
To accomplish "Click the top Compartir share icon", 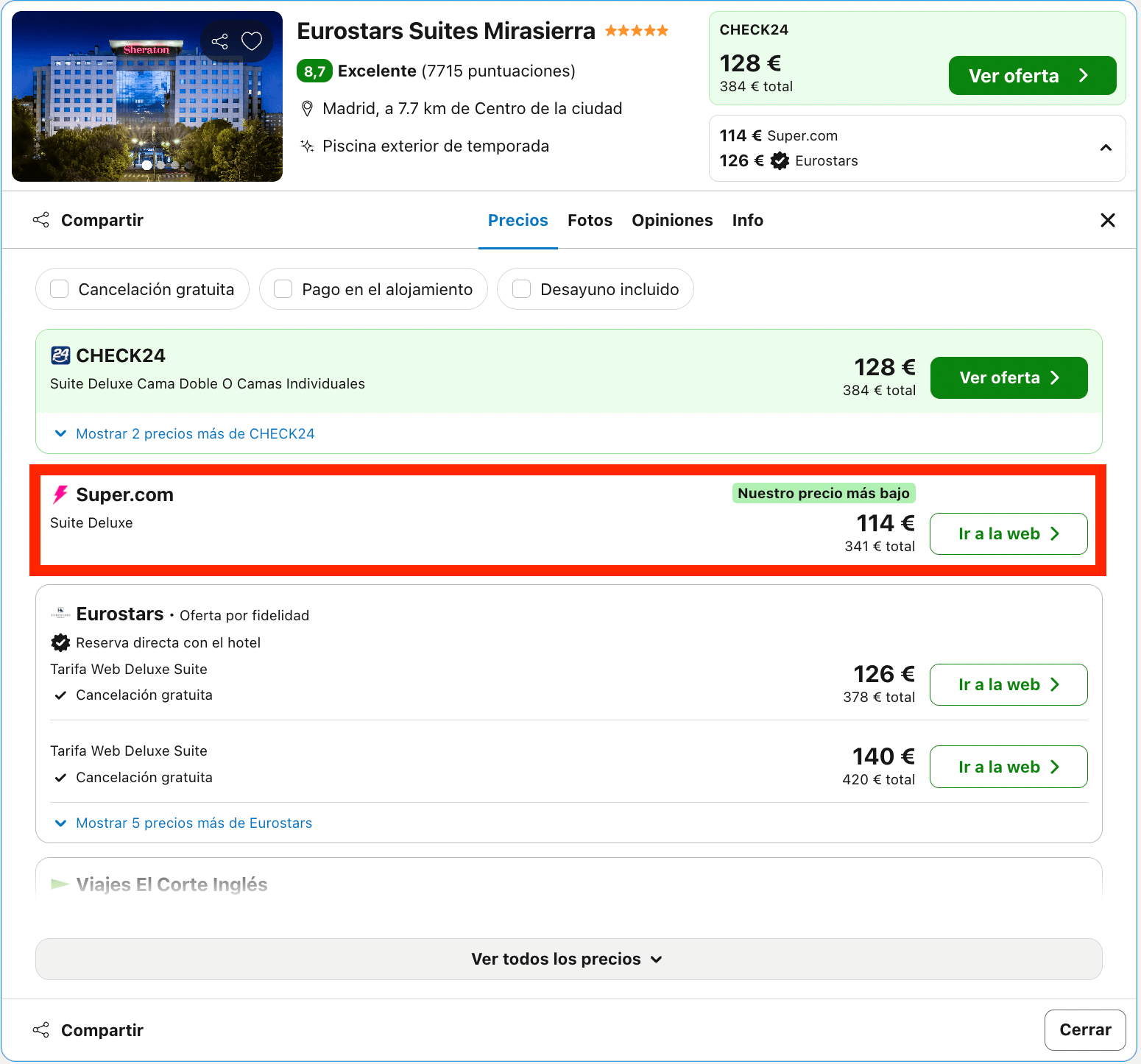I will (x=41, y=220).
